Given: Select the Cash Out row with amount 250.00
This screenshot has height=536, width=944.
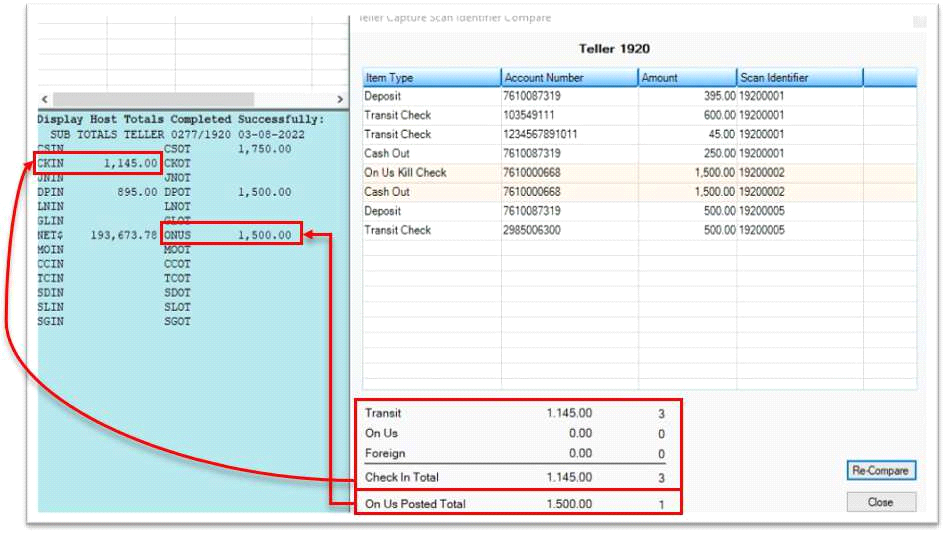Looking at the screenshot, I should [x=640, y=154].
